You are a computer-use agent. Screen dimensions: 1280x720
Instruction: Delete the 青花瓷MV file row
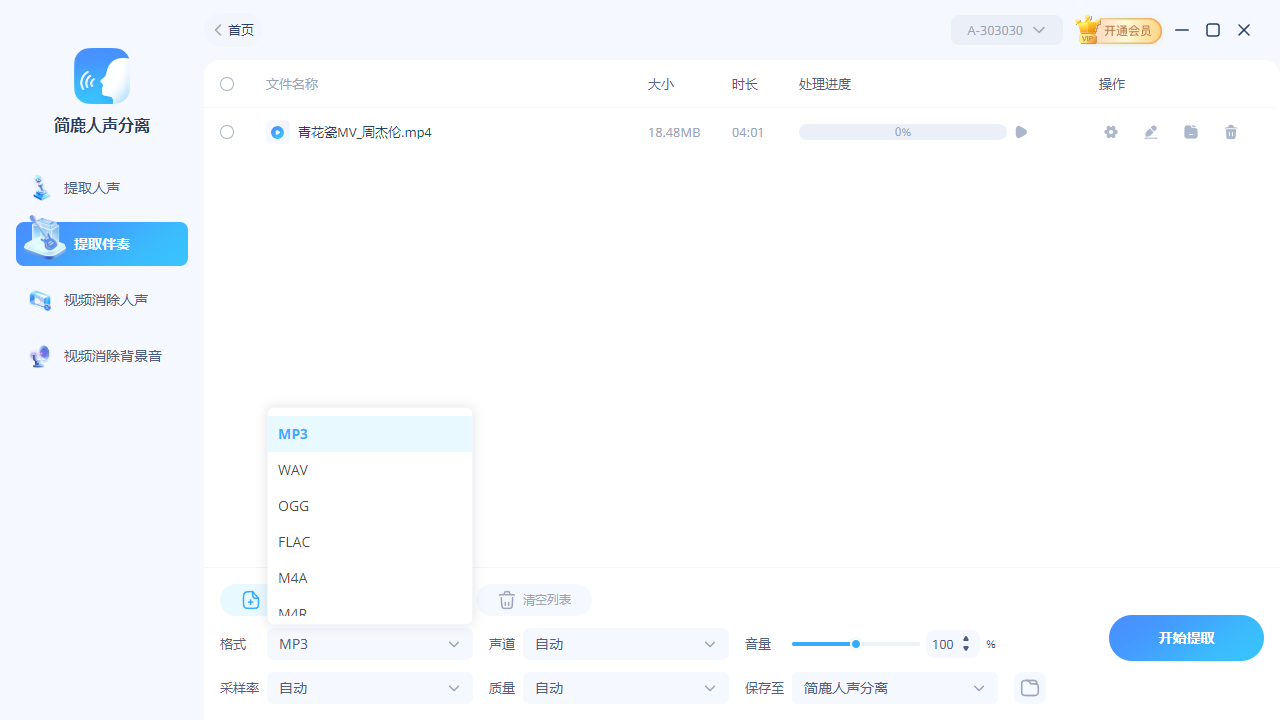(x=1230, y=131)
